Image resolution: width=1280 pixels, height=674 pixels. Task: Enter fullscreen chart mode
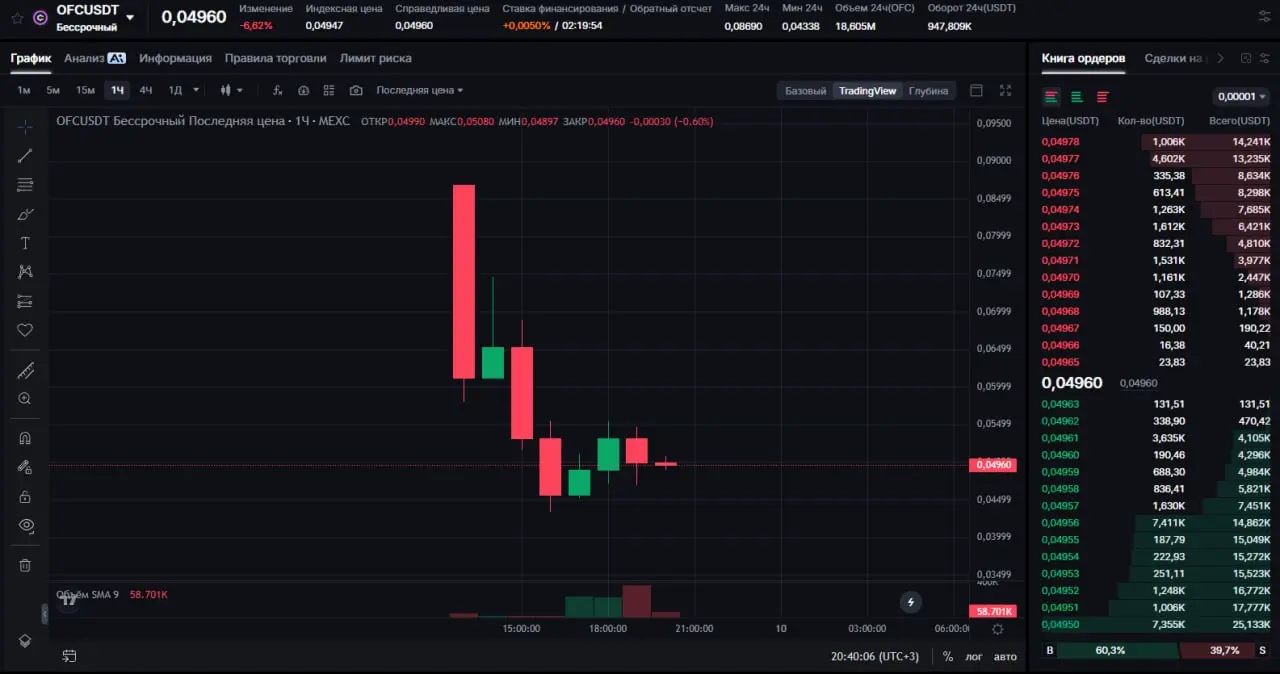point(1005,90)
